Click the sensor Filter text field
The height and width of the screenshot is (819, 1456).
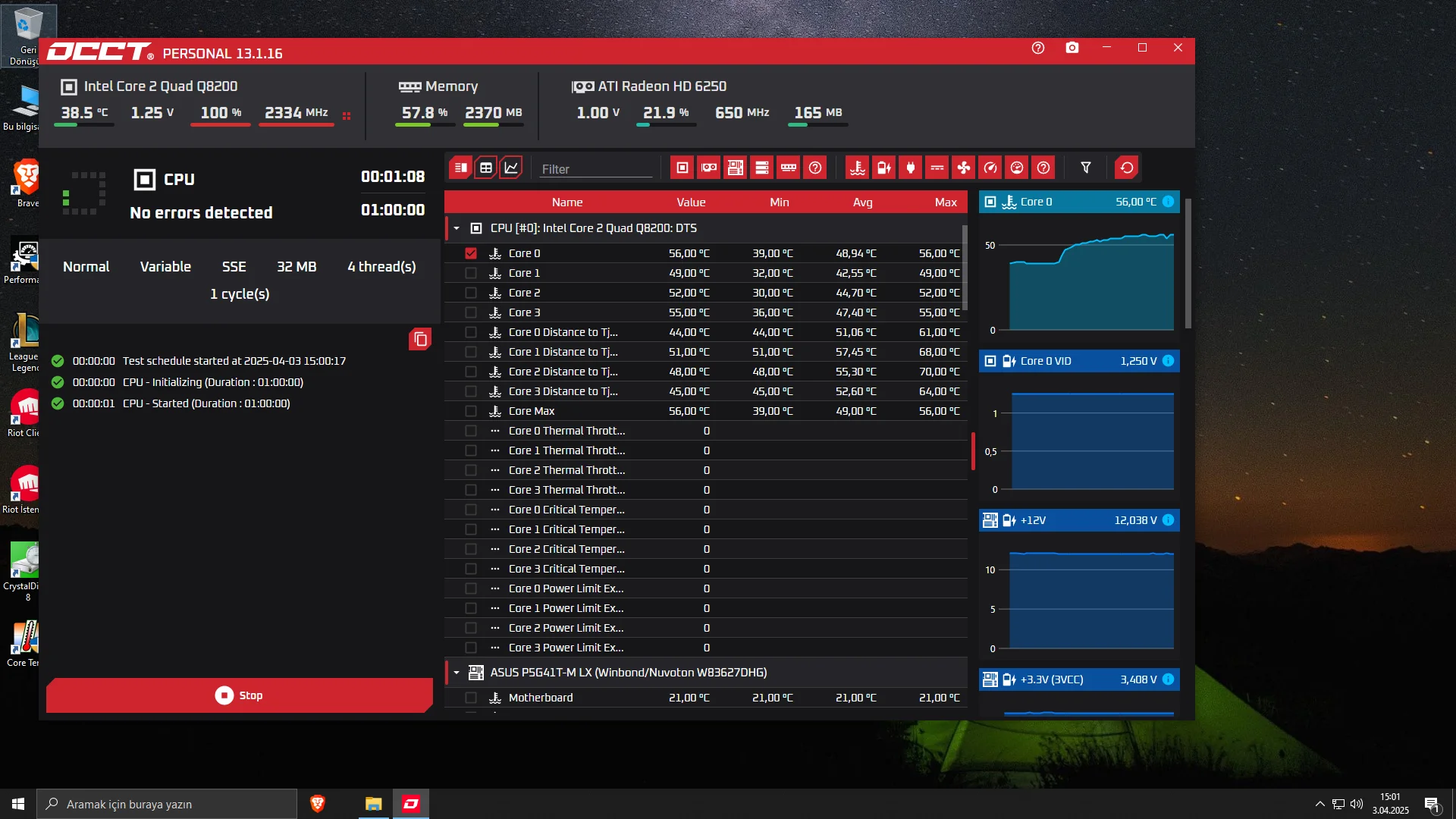(x=596, y=169)
